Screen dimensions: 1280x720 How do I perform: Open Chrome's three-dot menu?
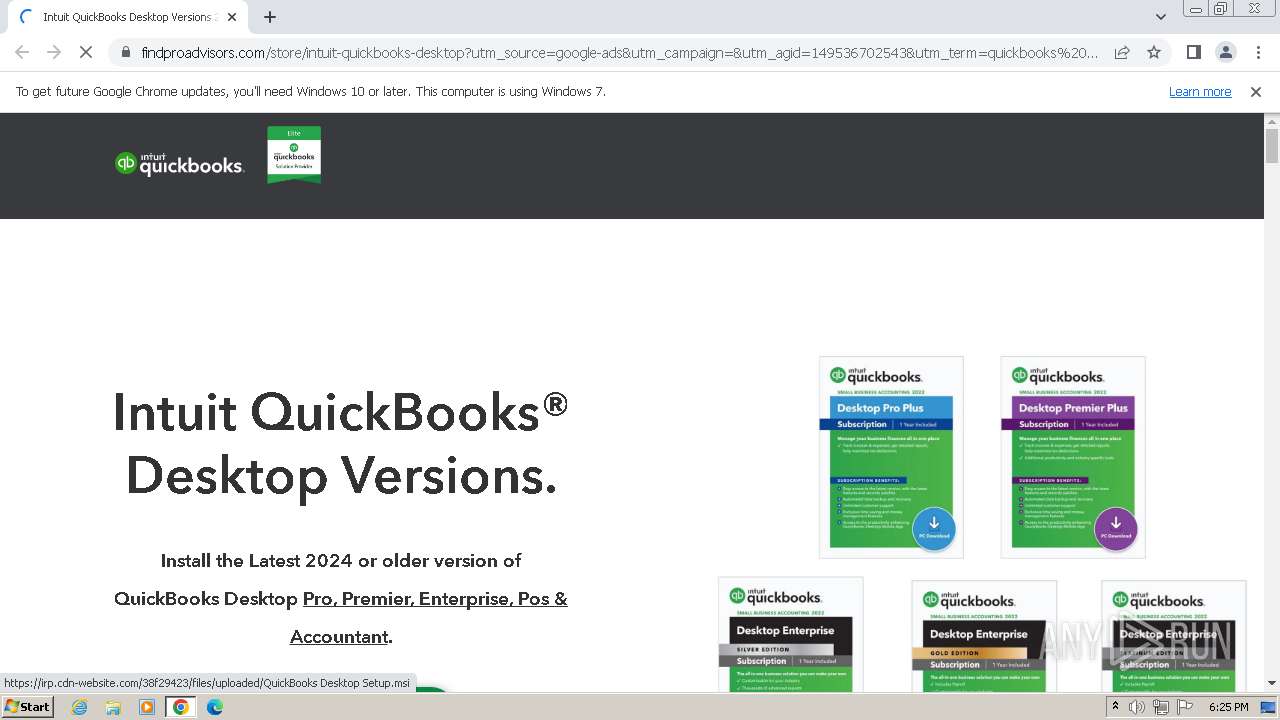(x=1257, y=52)
